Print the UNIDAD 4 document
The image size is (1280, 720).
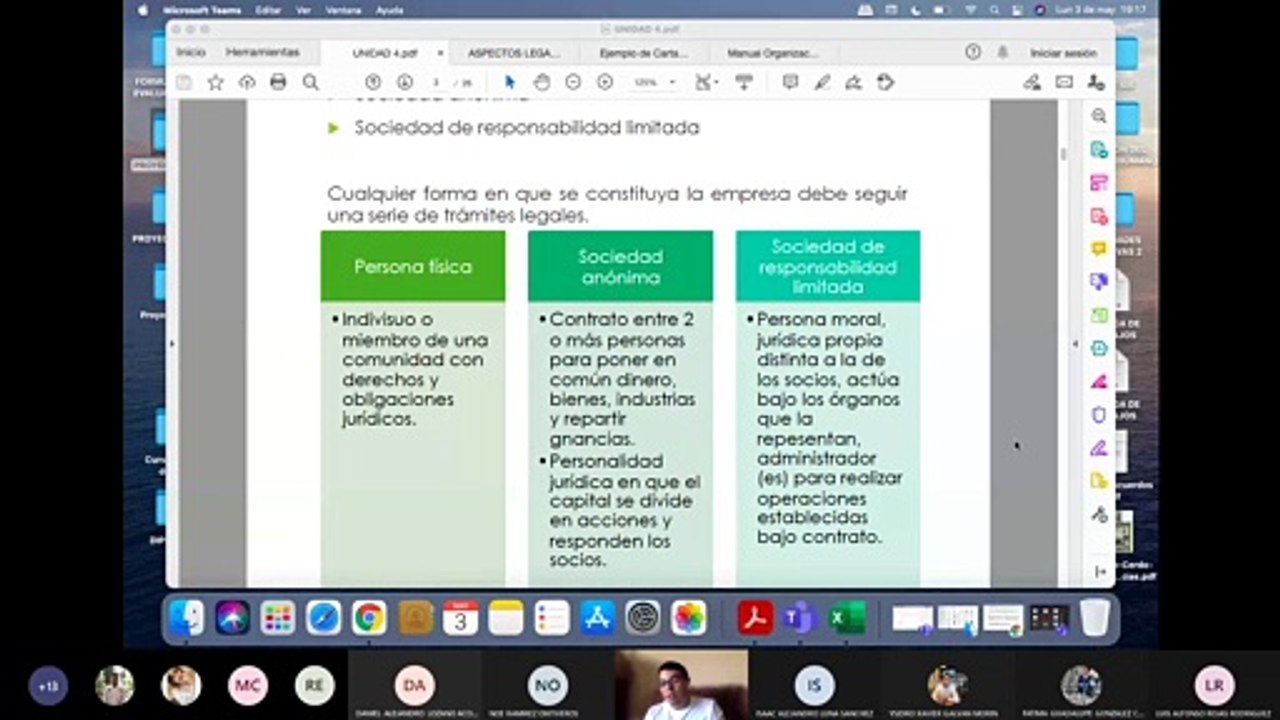(x=278, y=83)
